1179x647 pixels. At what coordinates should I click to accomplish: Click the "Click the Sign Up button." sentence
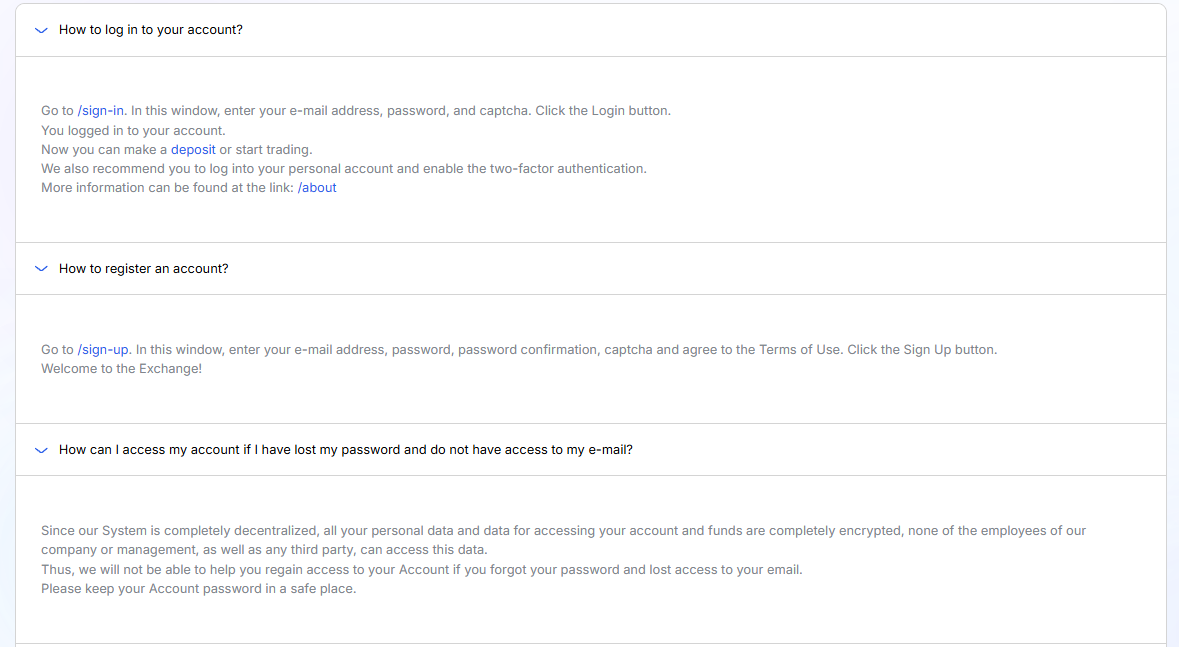[922, 350]
